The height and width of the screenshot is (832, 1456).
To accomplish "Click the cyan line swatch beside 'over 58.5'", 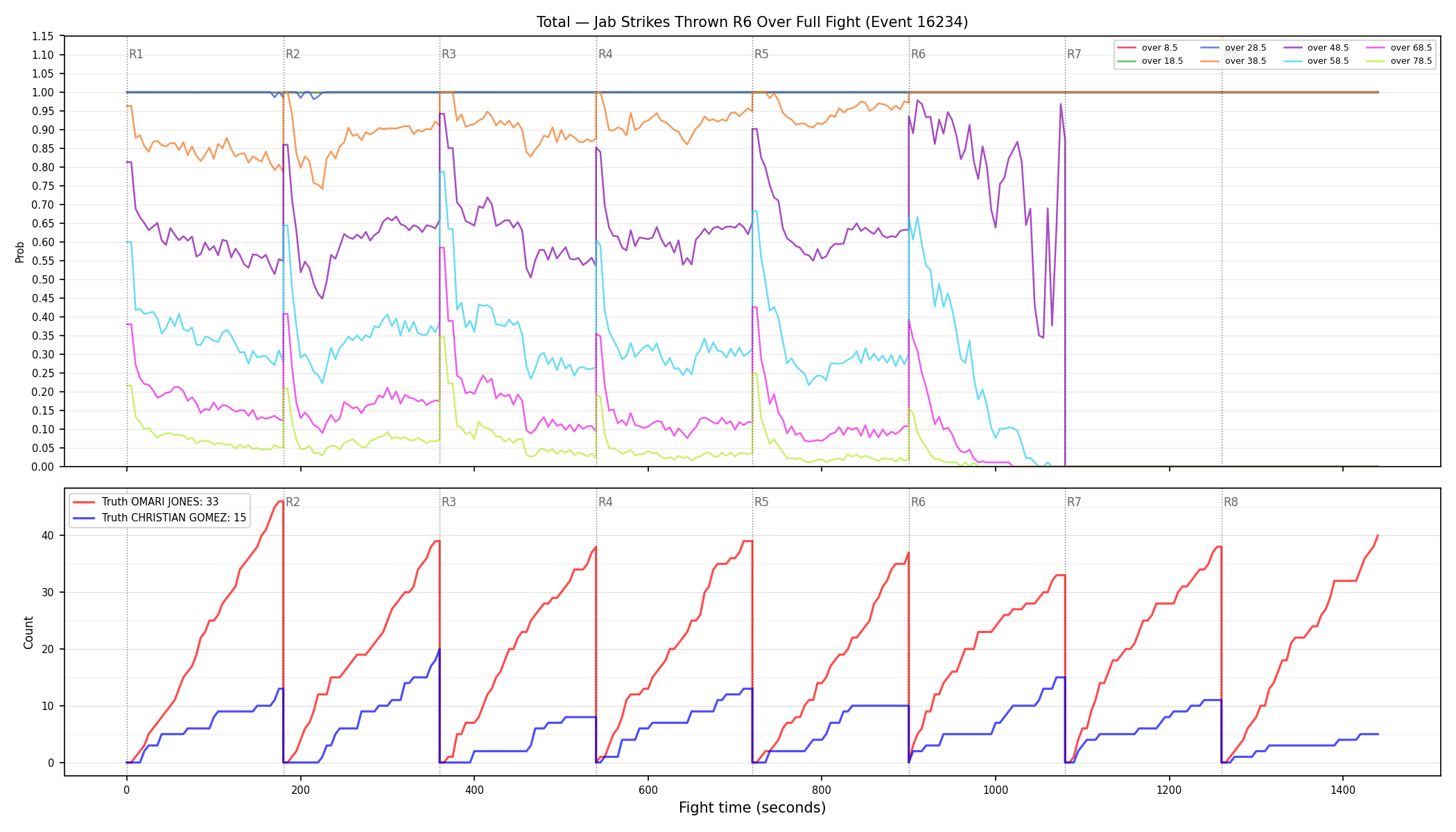I will click(1292, 61).
